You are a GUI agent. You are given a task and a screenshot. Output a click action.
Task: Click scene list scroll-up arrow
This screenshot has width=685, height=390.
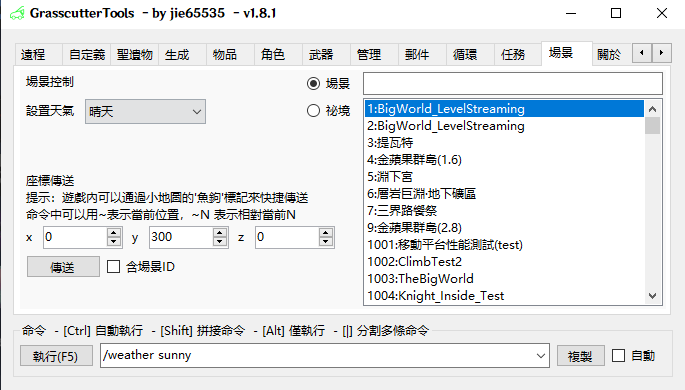(x=653, y=109)
